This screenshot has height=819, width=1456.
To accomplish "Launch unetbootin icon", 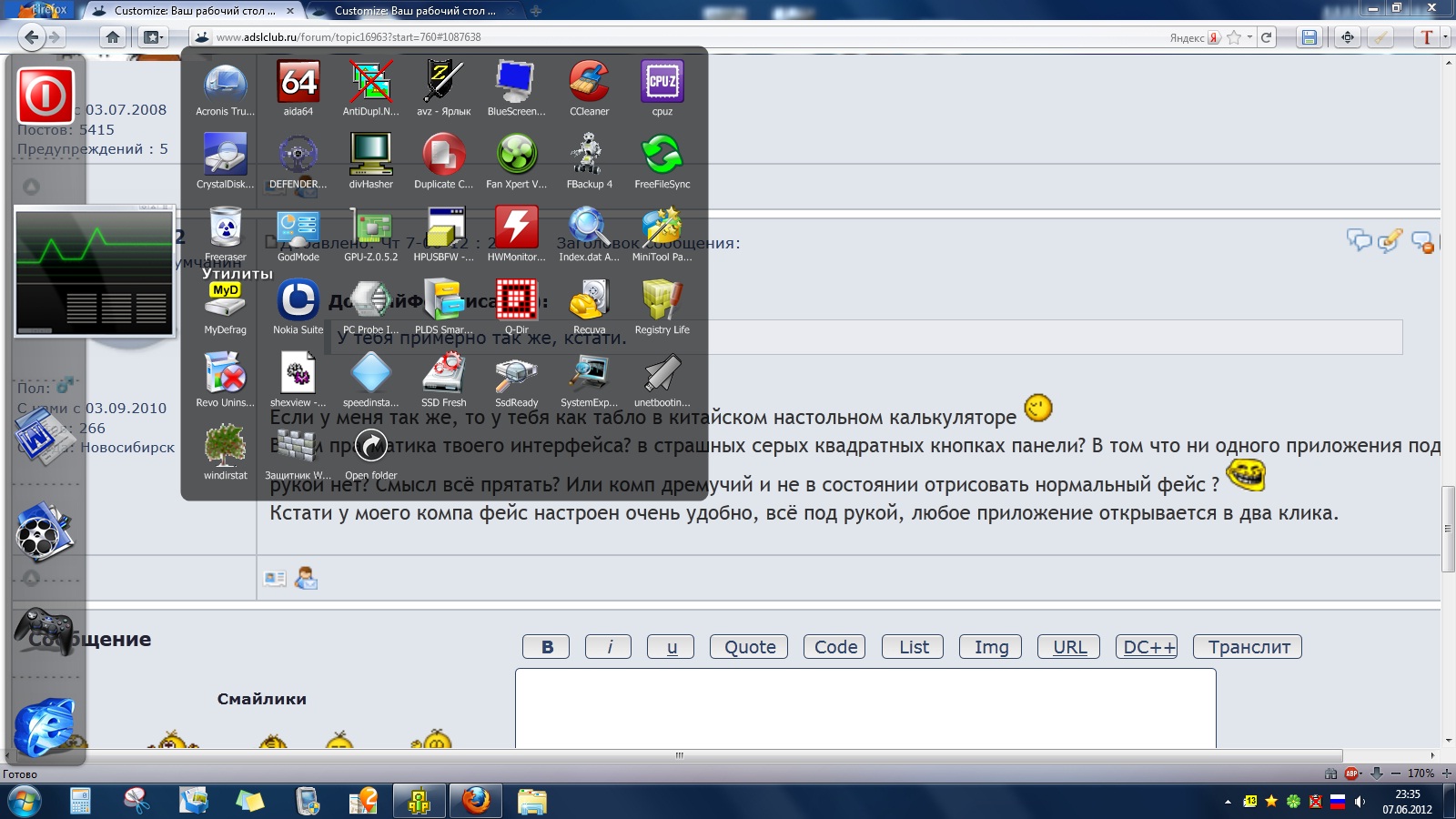I will (662, 374).
